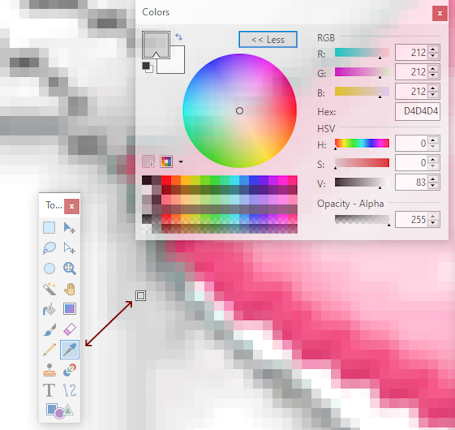455x430 pixels.
Task: Select the Rectangle Select tool
Action: [49, 228]
